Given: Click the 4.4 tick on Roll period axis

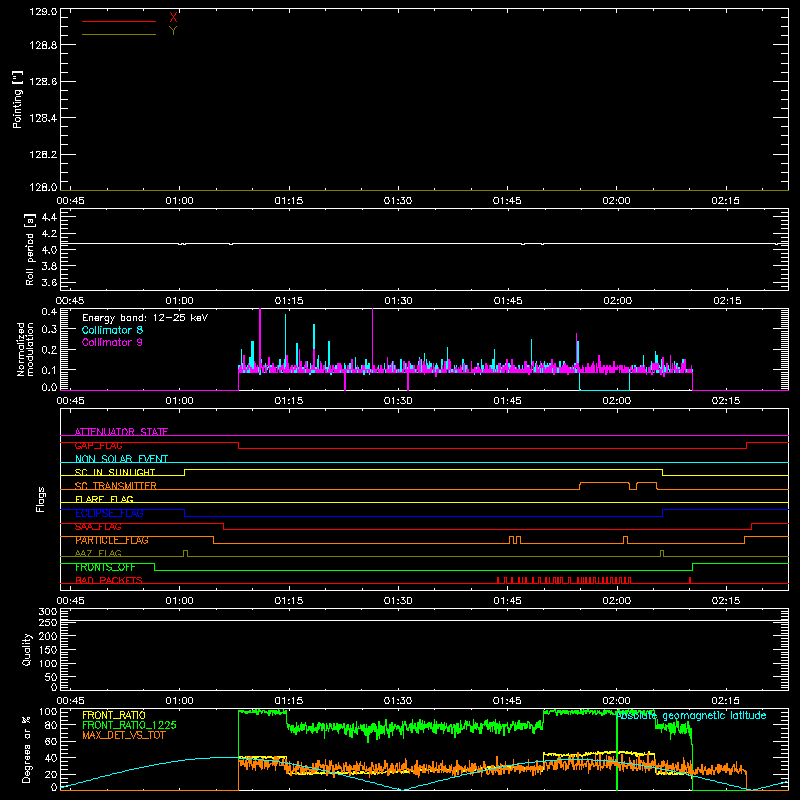Looking at the screenshot, I should [x=49, y=217].
